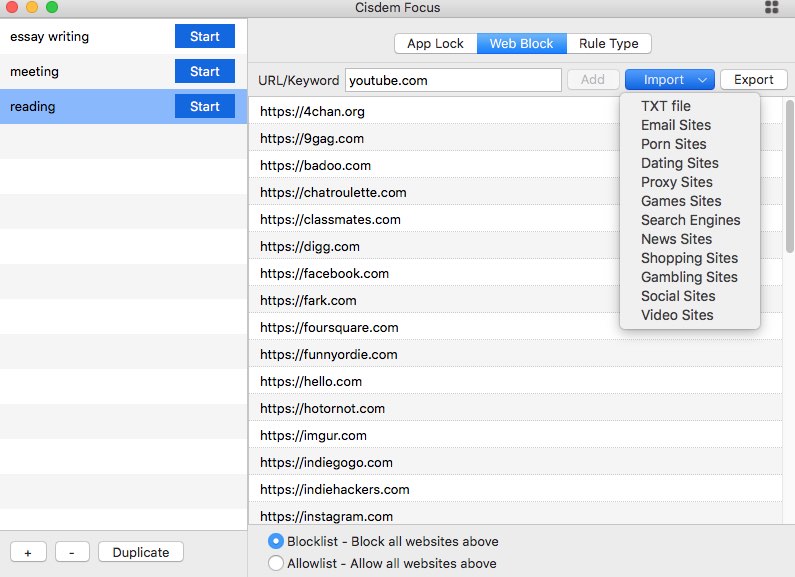The image size is (795, 577).
Task: Start the reading focus session
Action: coord(205,106)
